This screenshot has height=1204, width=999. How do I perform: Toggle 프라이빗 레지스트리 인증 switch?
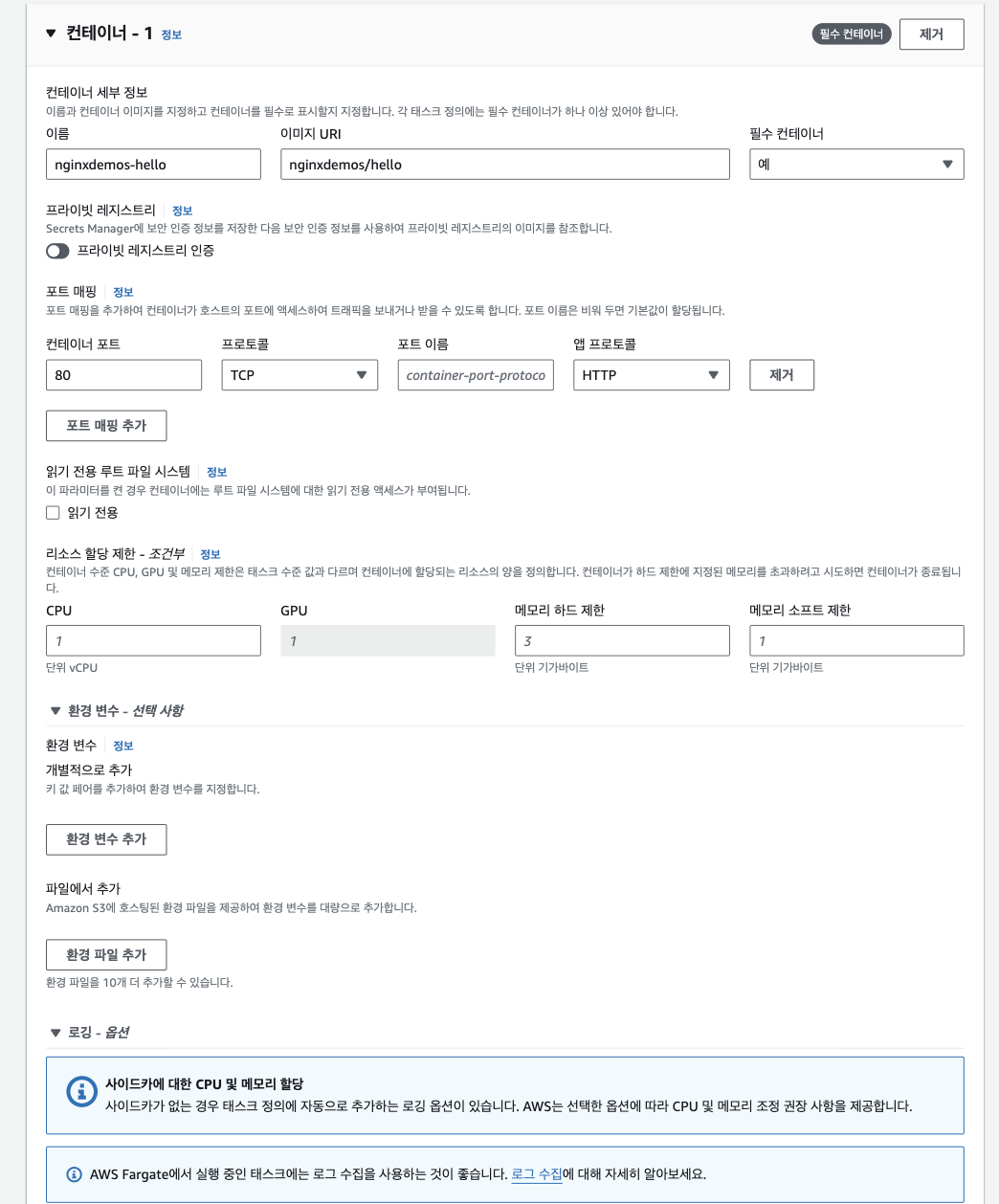58,251
